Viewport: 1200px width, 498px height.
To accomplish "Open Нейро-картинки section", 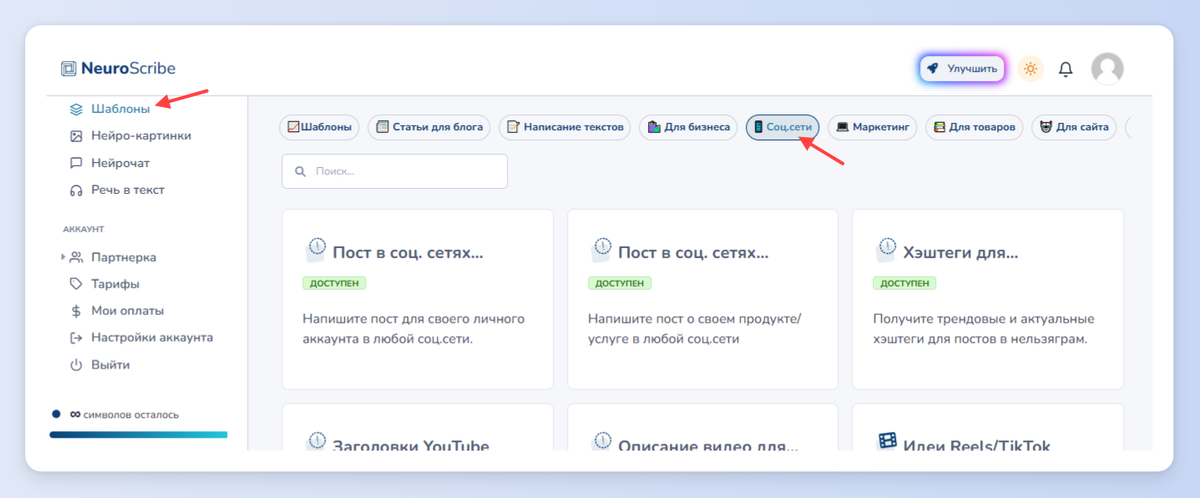I will coord(141,135).
